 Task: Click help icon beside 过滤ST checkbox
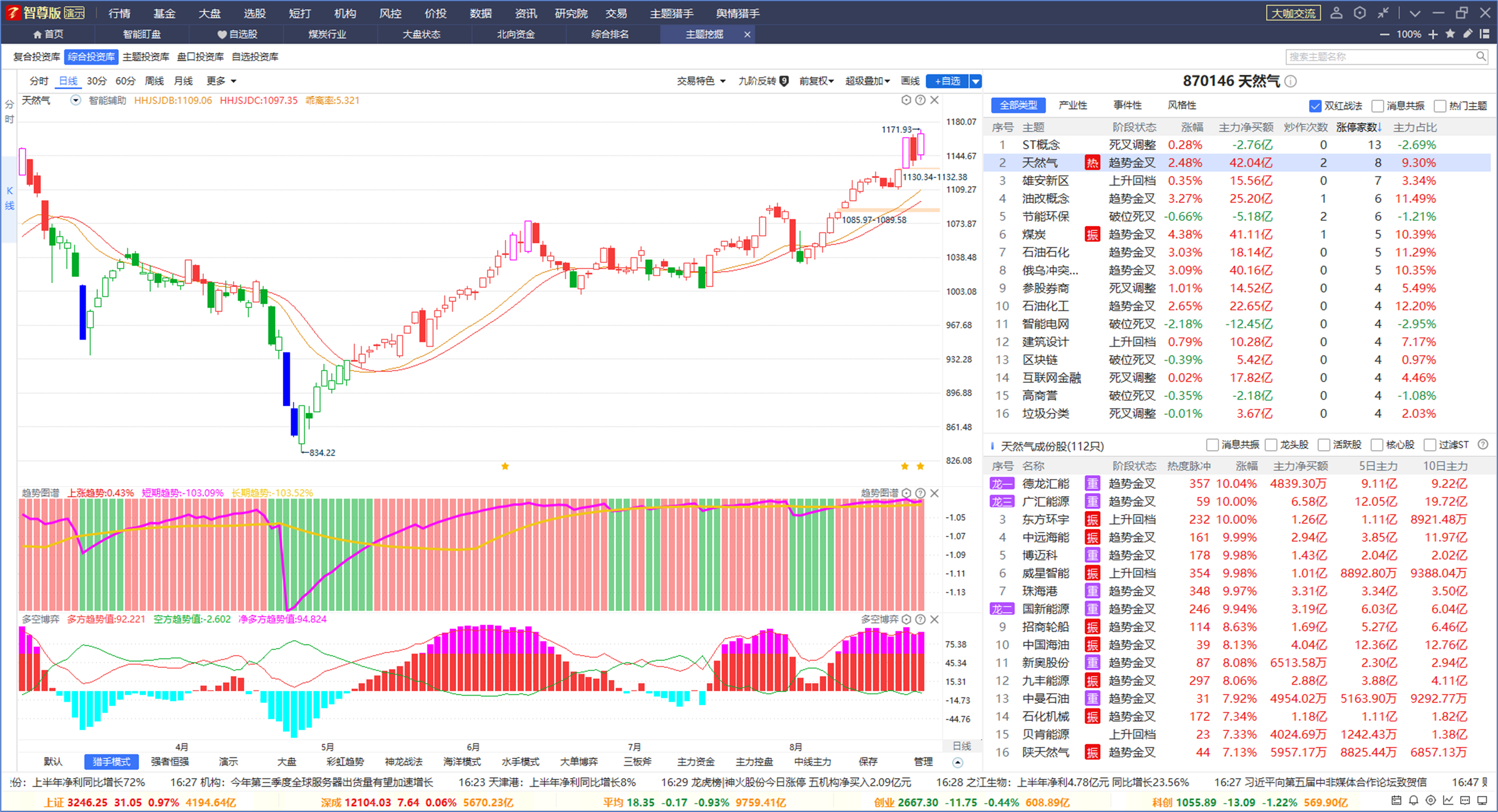pyautogui.click(x=1483, y=445)
